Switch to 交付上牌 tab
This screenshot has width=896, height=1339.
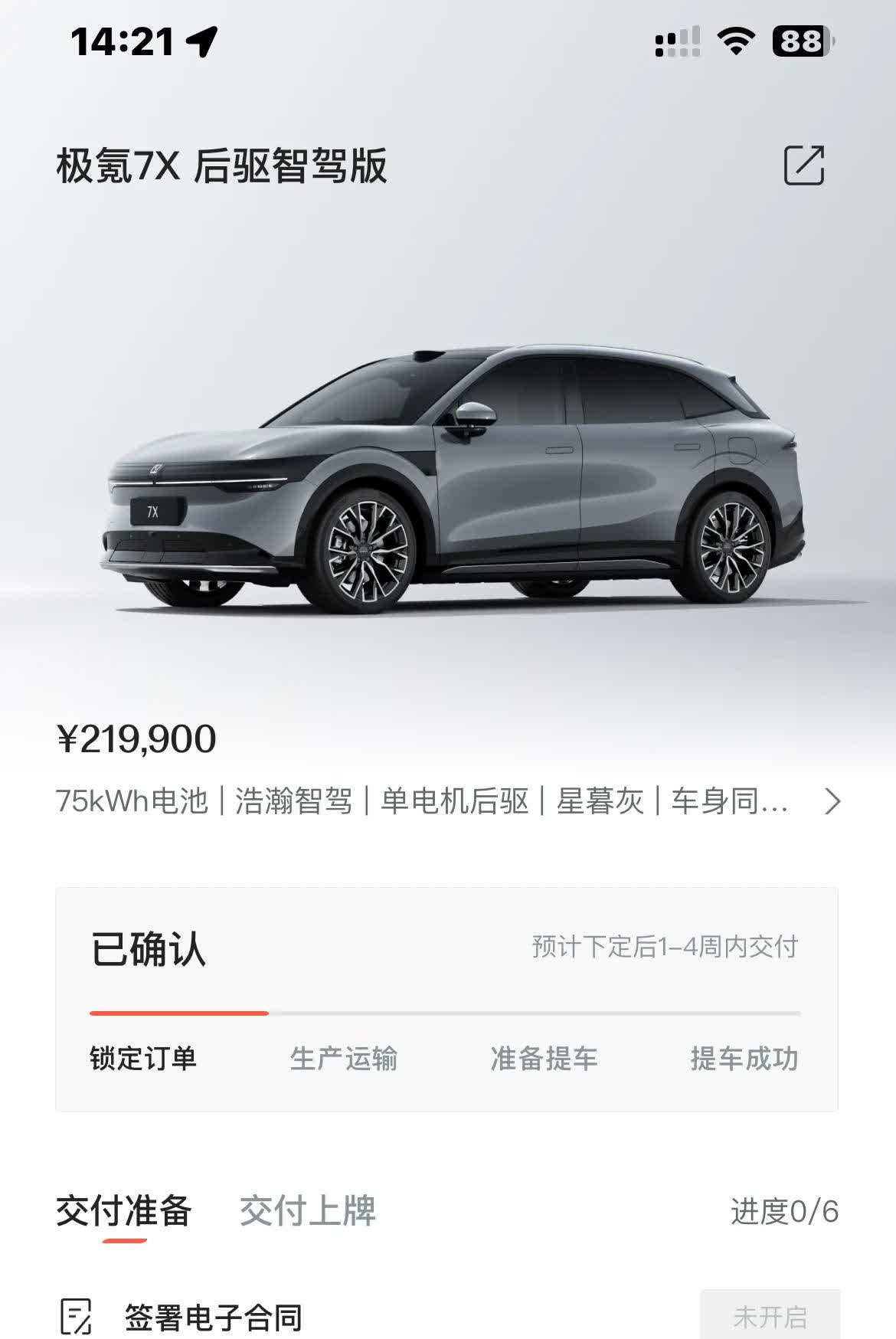(x=307, y=1211)
